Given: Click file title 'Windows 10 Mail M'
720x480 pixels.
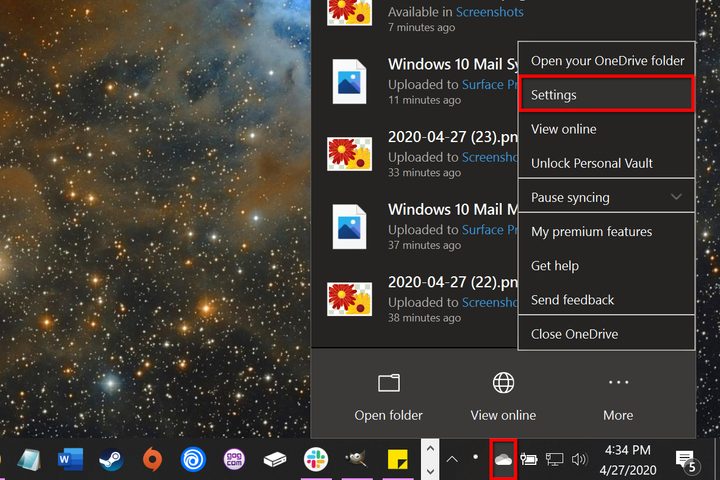Looking at the screenshot, I should pos(453,209).
